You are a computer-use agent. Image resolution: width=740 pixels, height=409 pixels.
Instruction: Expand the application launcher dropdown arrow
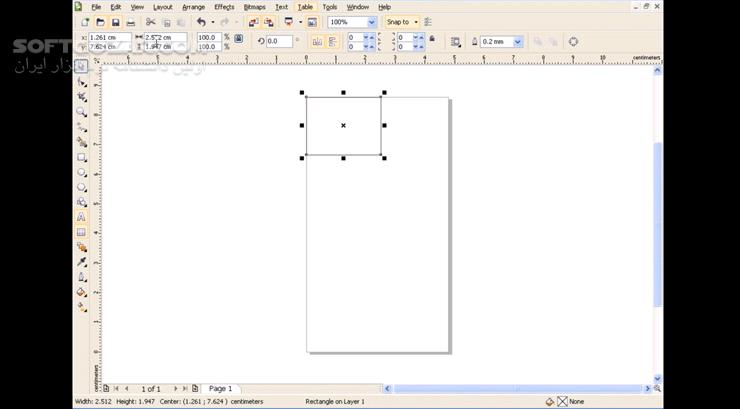[x=300, y=22]
